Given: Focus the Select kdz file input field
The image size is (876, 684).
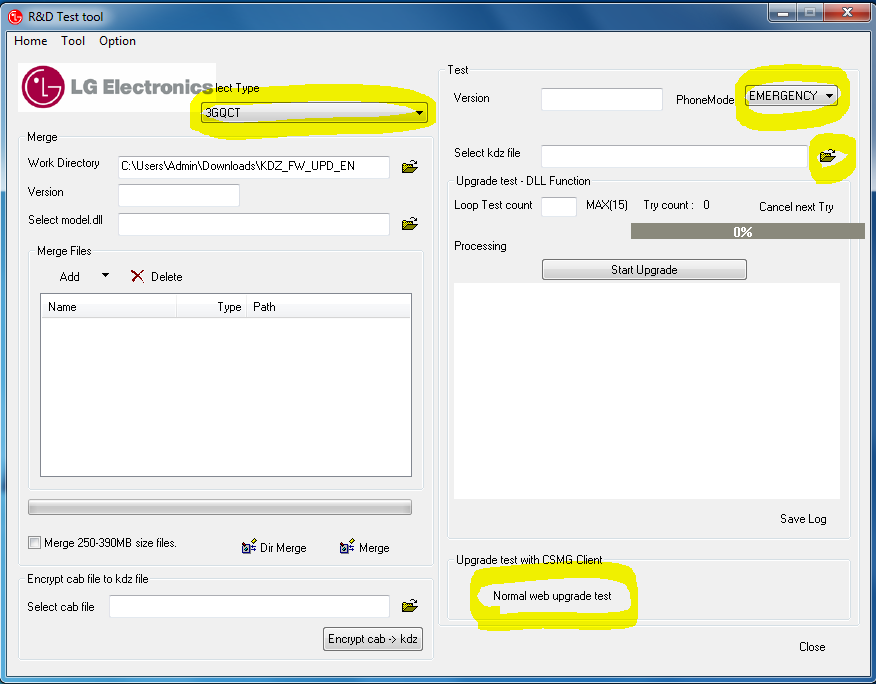Looking at the screenshot, I should [674, 156].
